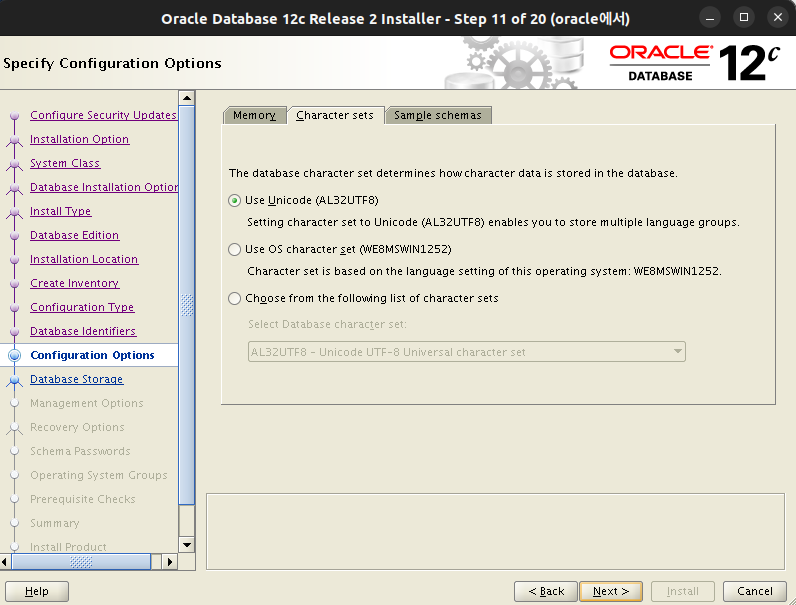Proceed with the Next button

pos(611,591)
